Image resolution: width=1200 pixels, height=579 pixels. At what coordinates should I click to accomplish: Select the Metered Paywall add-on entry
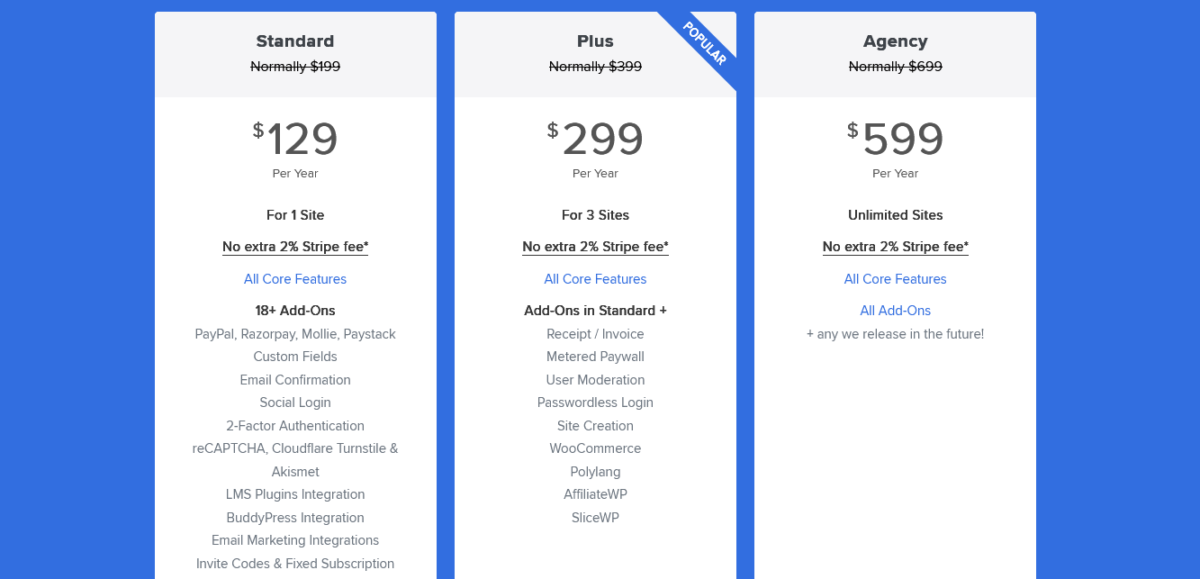[x=595, y=356]
